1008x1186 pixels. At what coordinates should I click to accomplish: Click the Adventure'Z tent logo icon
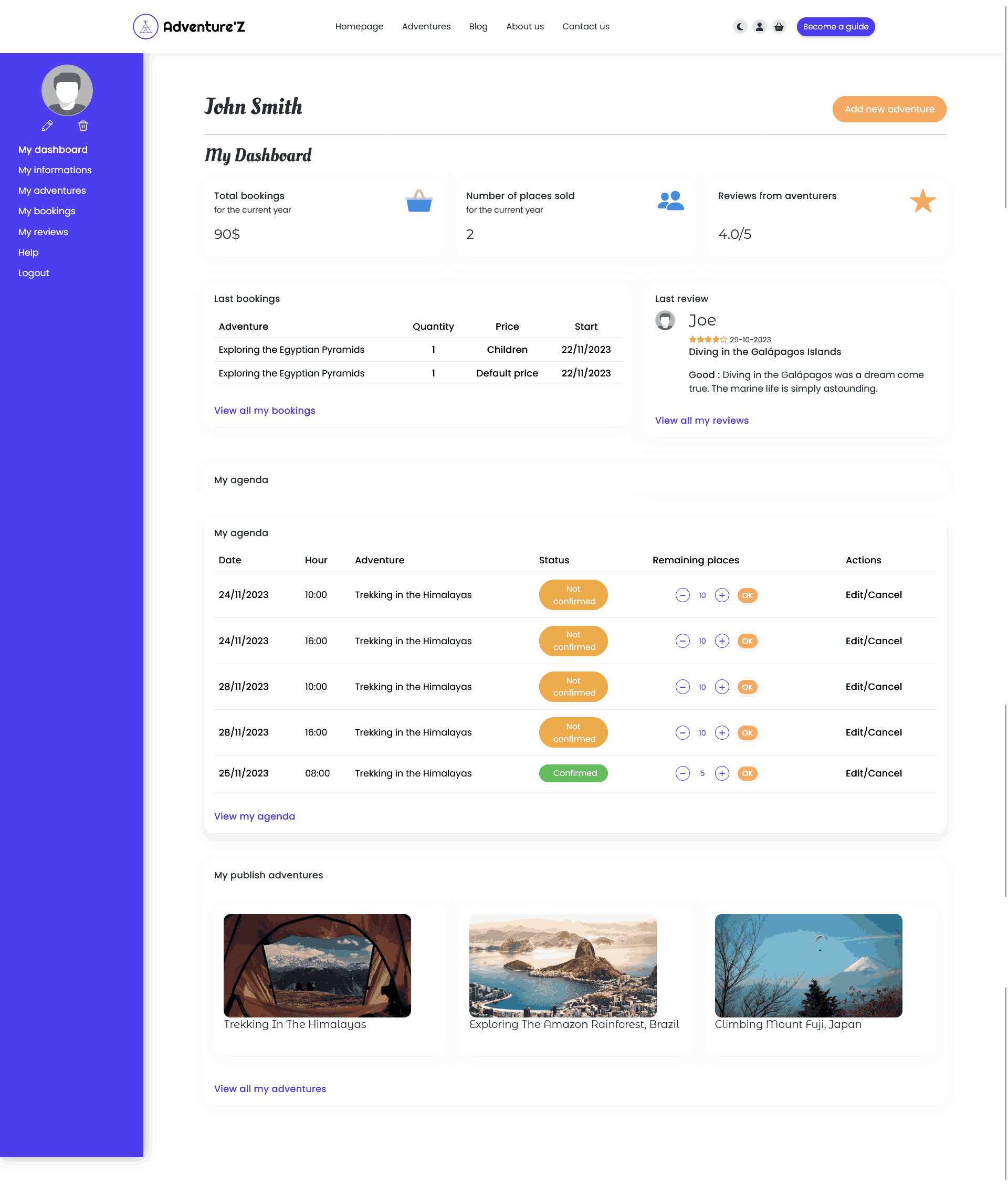(x=145, y=26)
